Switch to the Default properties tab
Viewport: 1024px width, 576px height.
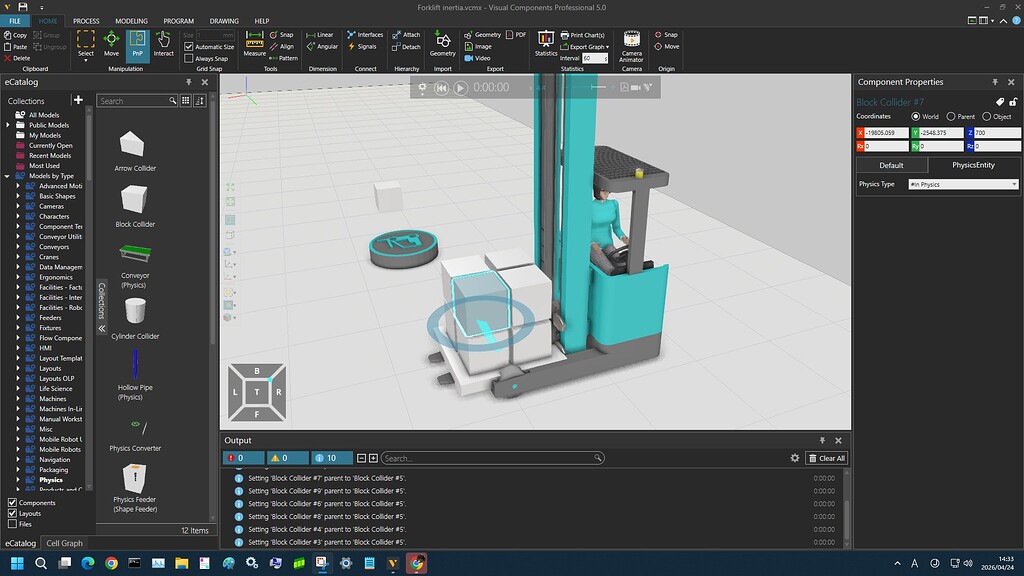click(x=891, y=165)
